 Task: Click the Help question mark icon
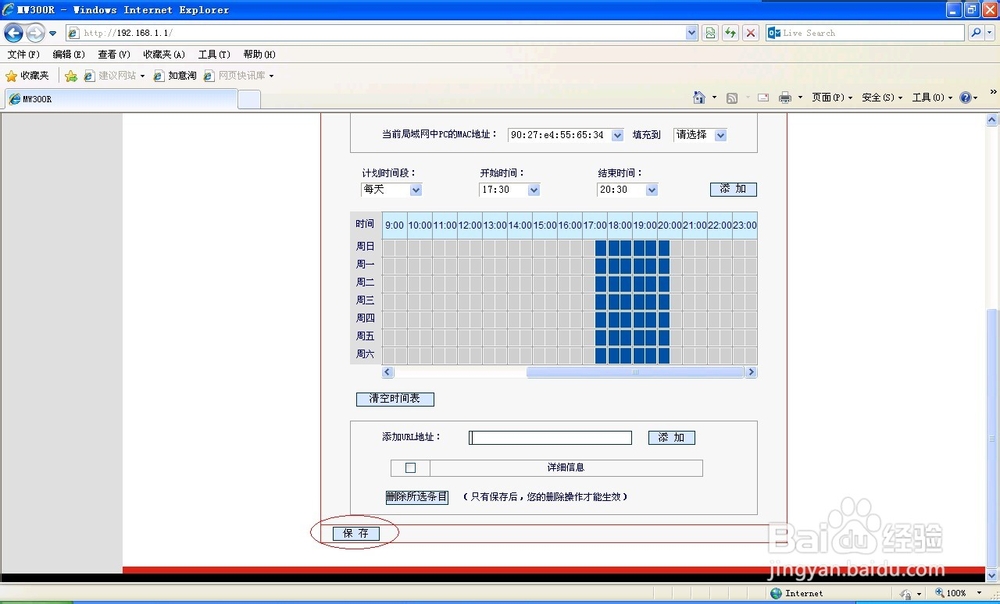964,97
